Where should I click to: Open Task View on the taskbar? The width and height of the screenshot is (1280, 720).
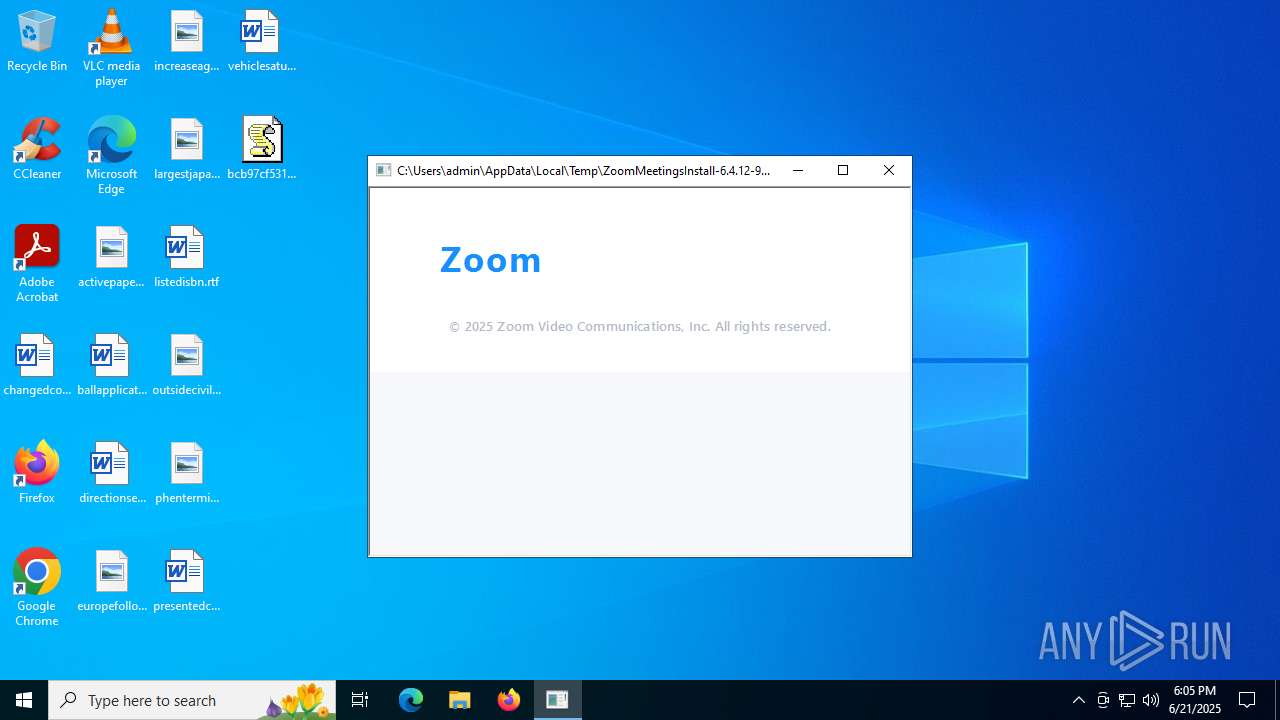pos(360,700)
